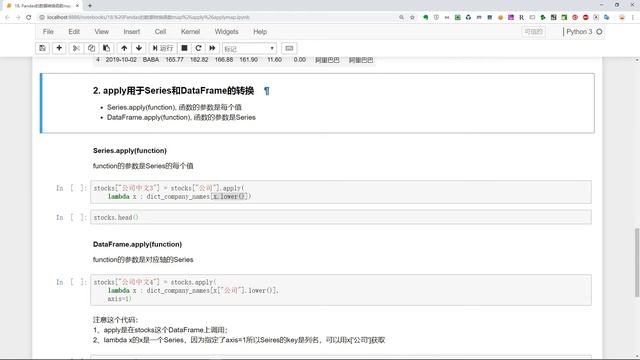Bookmark this page with star icon

(x=412, y=17)
